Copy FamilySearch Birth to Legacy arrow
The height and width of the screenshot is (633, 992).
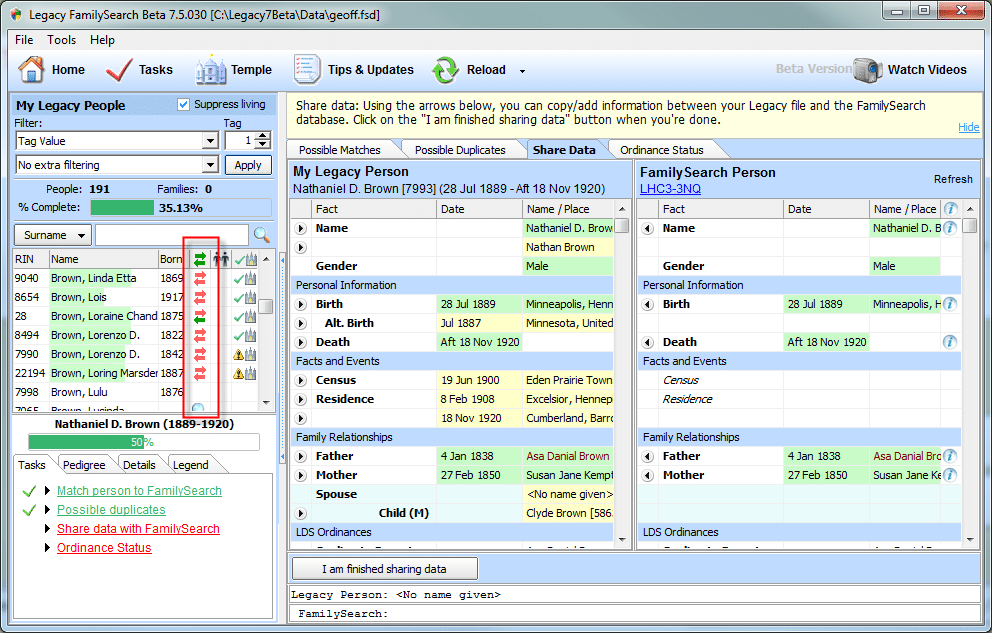tap(648, 304)
